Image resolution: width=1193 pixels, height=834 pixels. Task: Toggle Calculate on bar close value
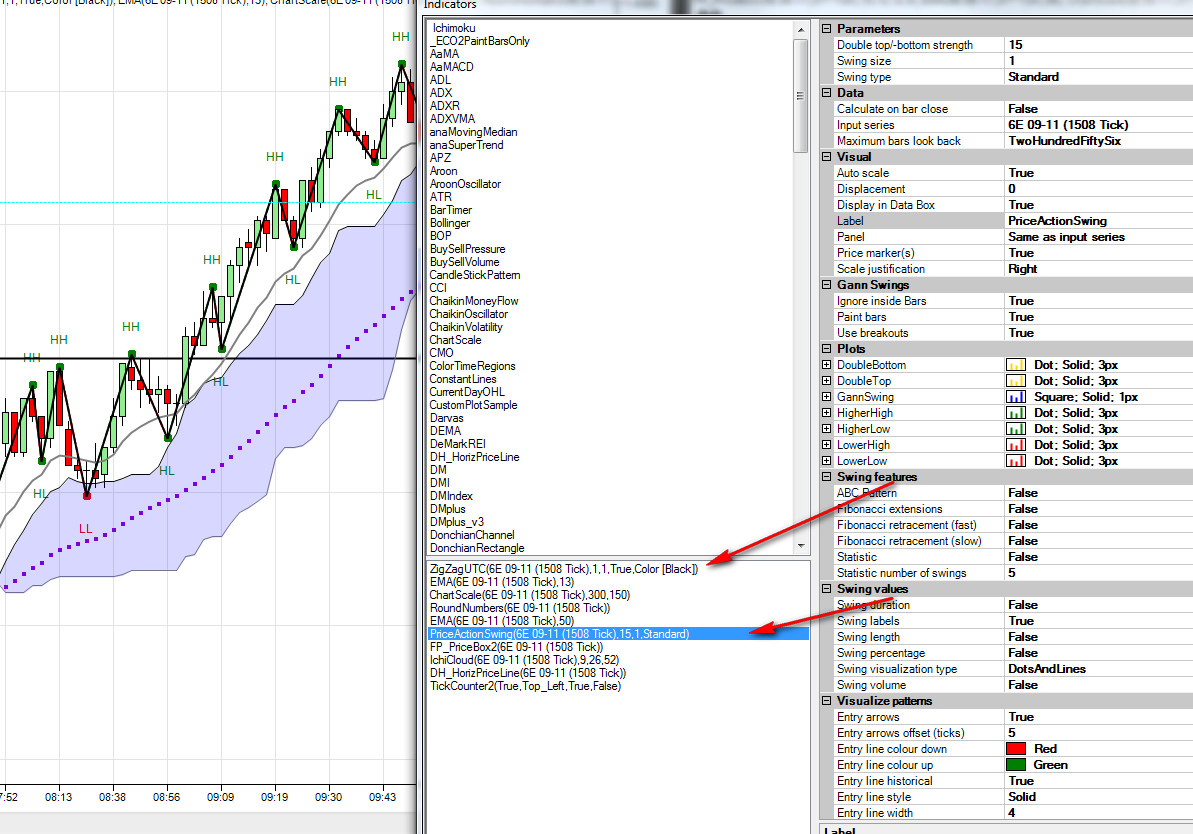click(x=1099, y=109)
